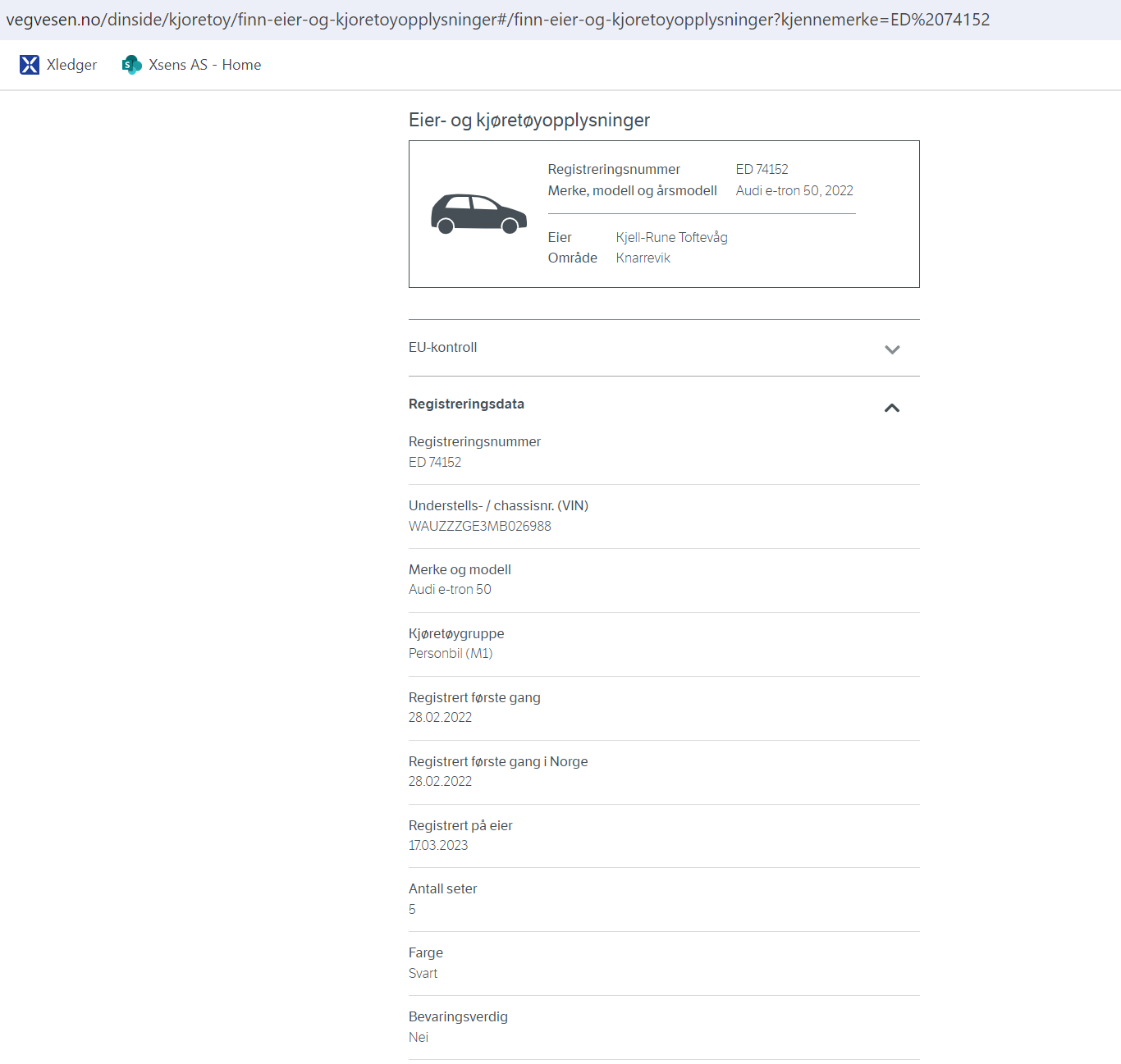Image resolution: width=1121 pixels, height=1064 pixels.
Task: Select the Knarrevik area value
Action: pos(643,258)
